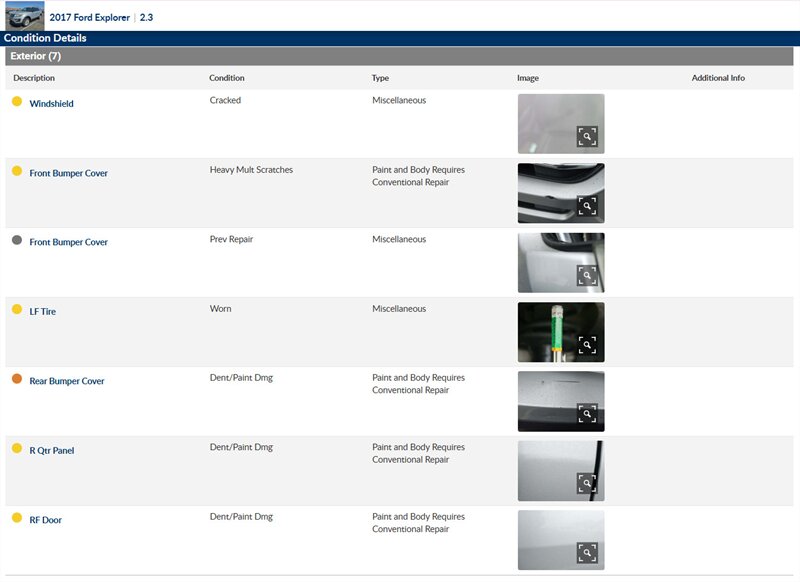Open Front Bumper Cover link with prev repair

coord(68,242)
